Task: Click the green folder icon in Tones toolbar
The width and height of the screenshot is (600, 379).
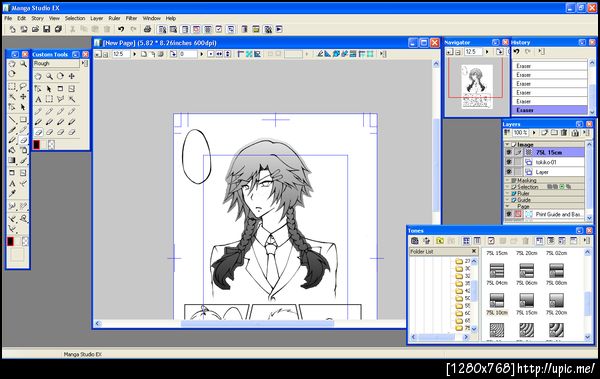Action: 440,241
